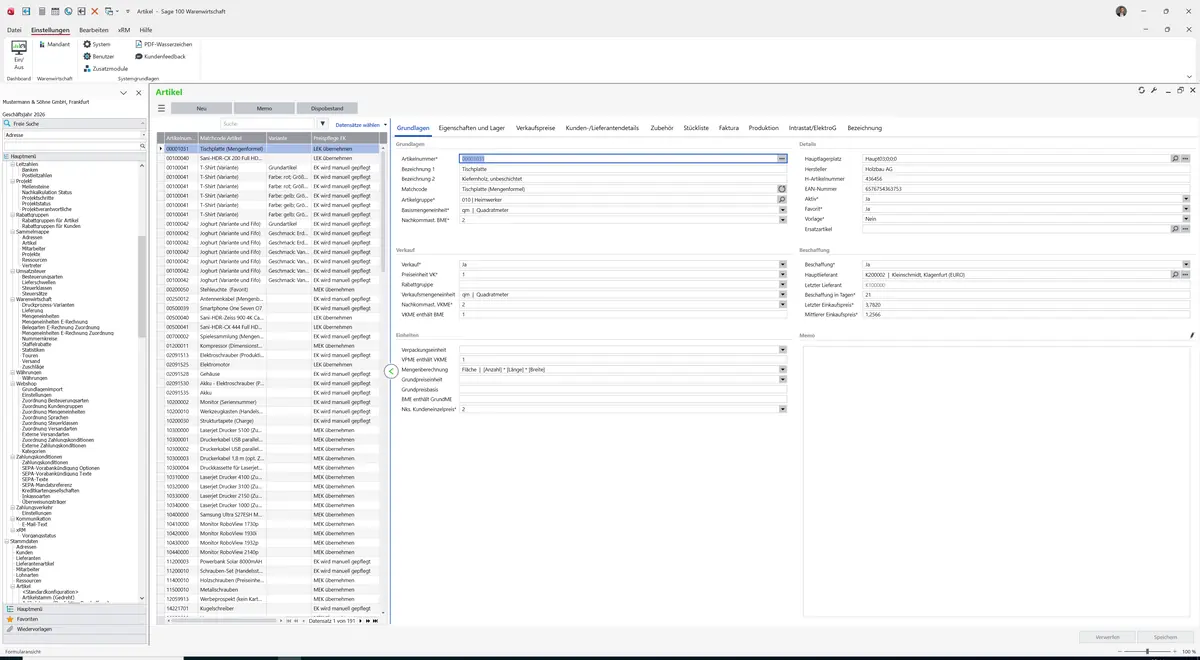Click the refresh icon in the Matchcode field
1200x660 pixels.
782,189
